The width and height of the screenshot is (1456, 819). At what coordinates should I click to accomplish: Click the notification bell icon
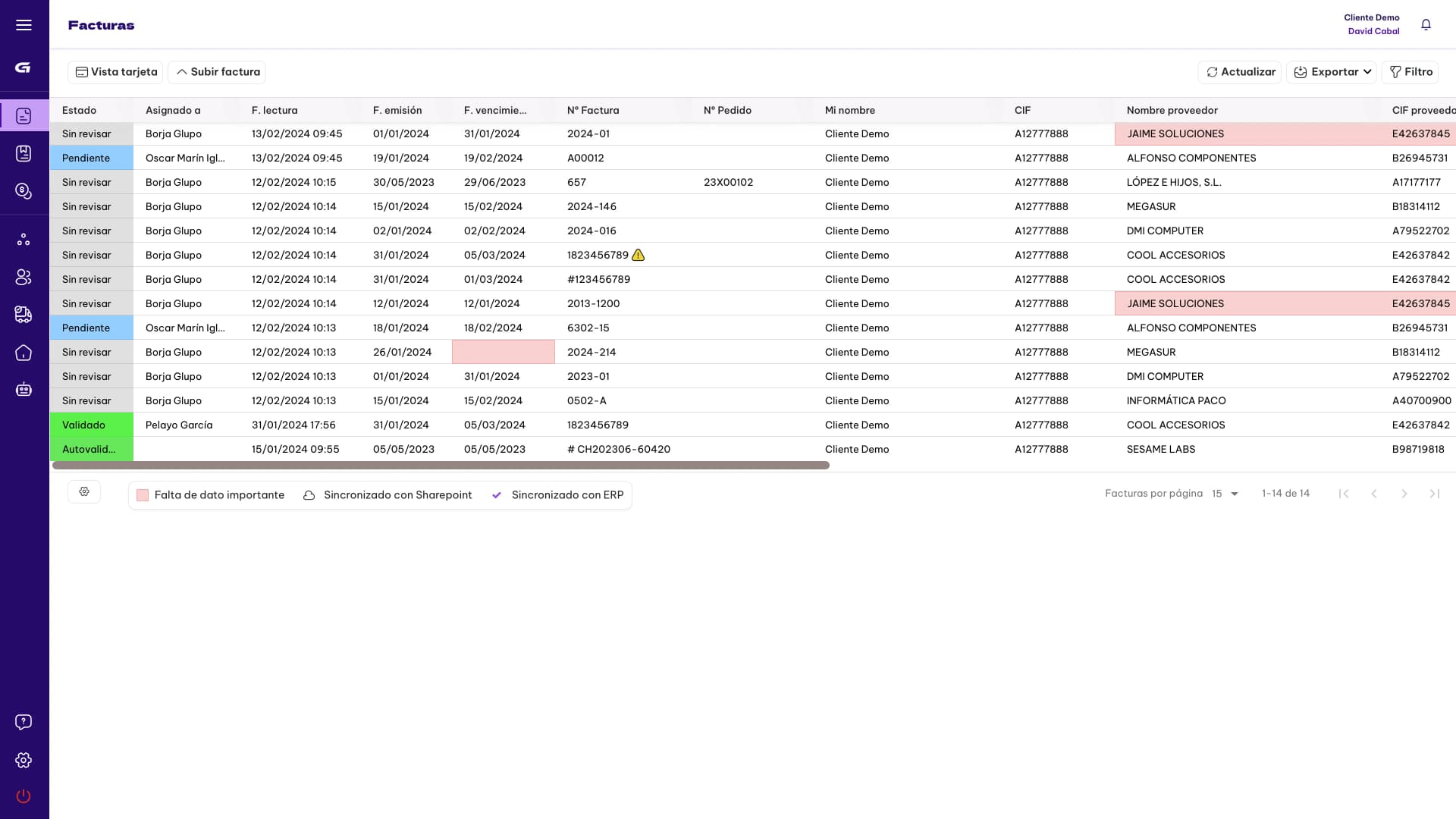(1426, 25)
